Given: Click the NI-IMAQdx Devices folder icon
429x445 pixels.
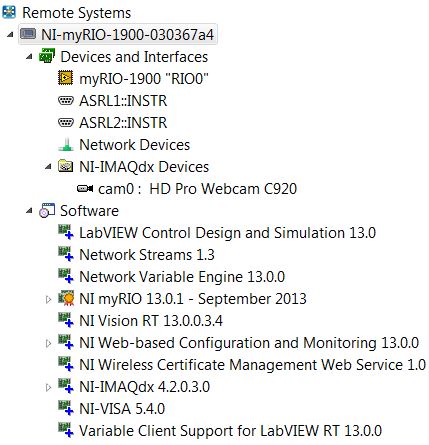Looking at the screenshot, I should pyautogui.click(x=66, y=166).
